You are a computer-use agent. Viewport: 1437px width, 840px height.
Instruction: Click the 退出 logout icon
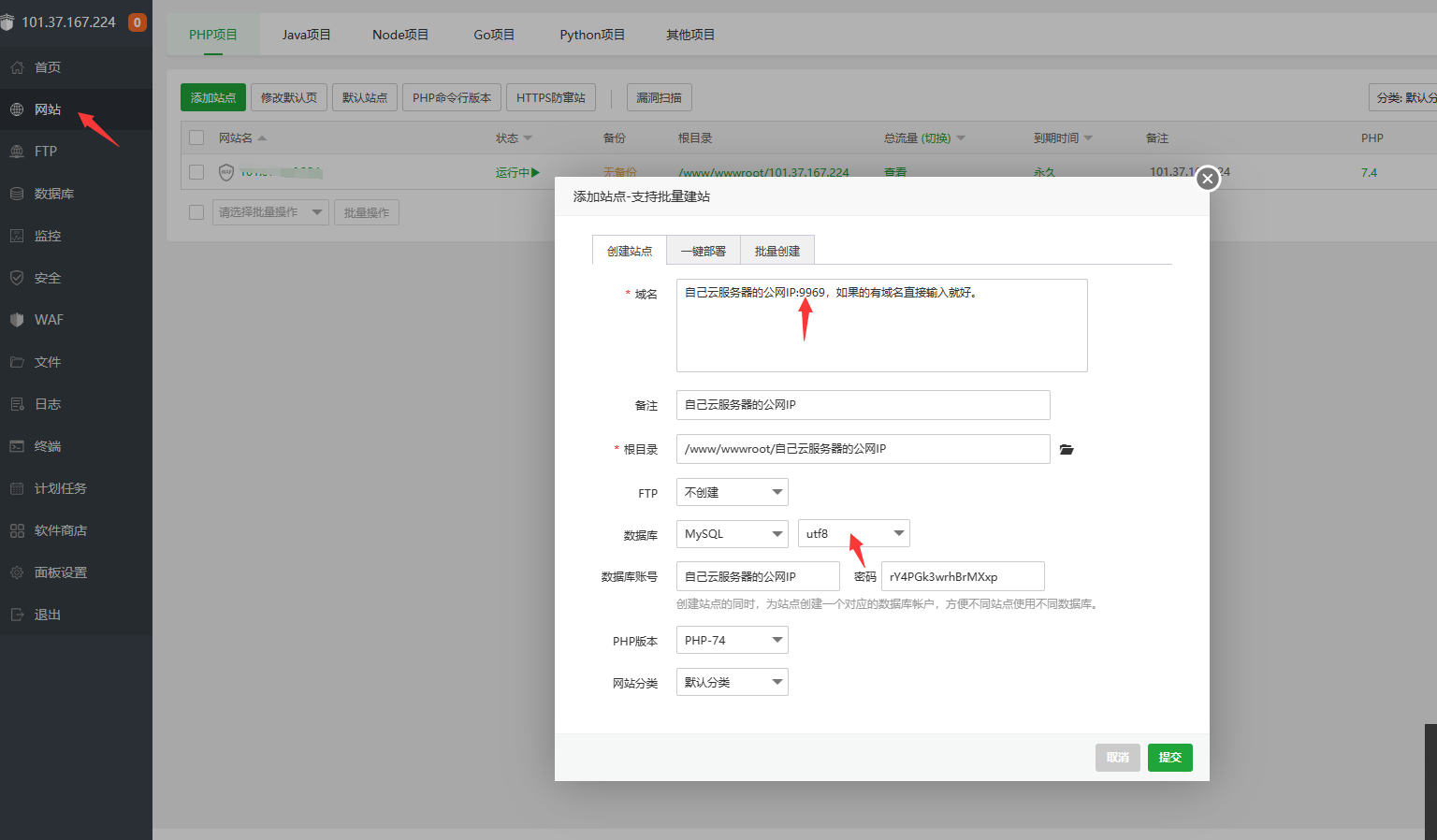point(17,615)
